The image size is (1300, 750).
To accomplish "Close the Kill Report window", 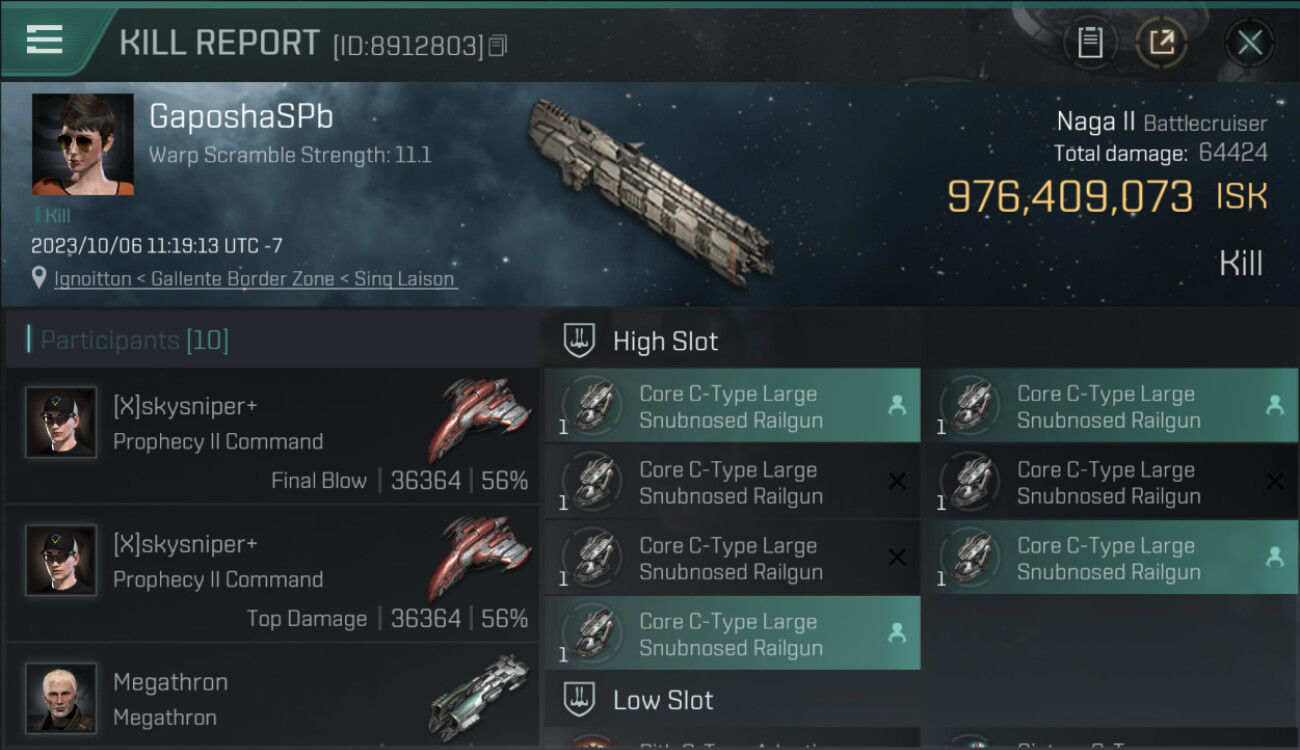I will (x=1249, y=42).
